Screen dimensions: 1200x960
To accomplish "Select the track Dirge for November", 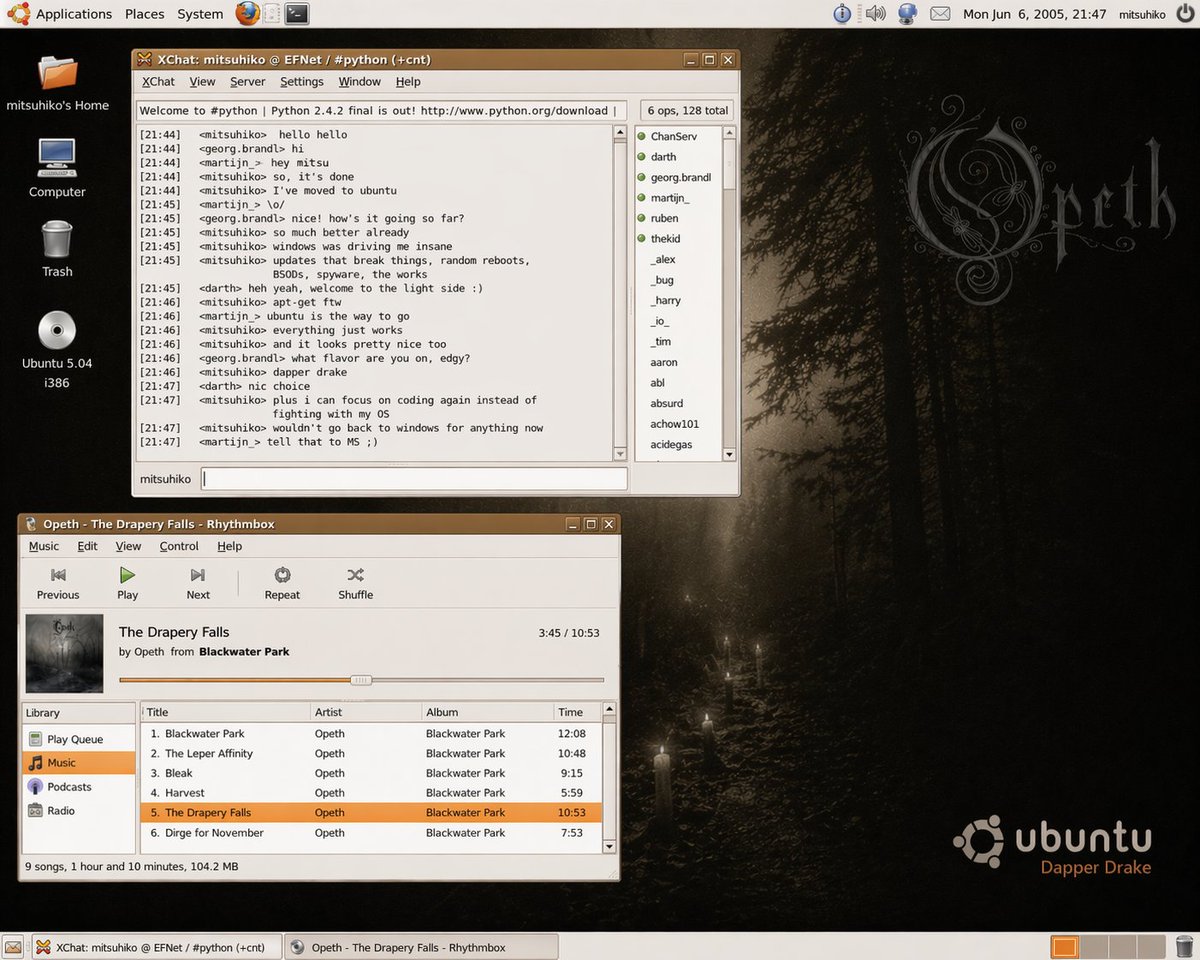I will tap(371, 833).
